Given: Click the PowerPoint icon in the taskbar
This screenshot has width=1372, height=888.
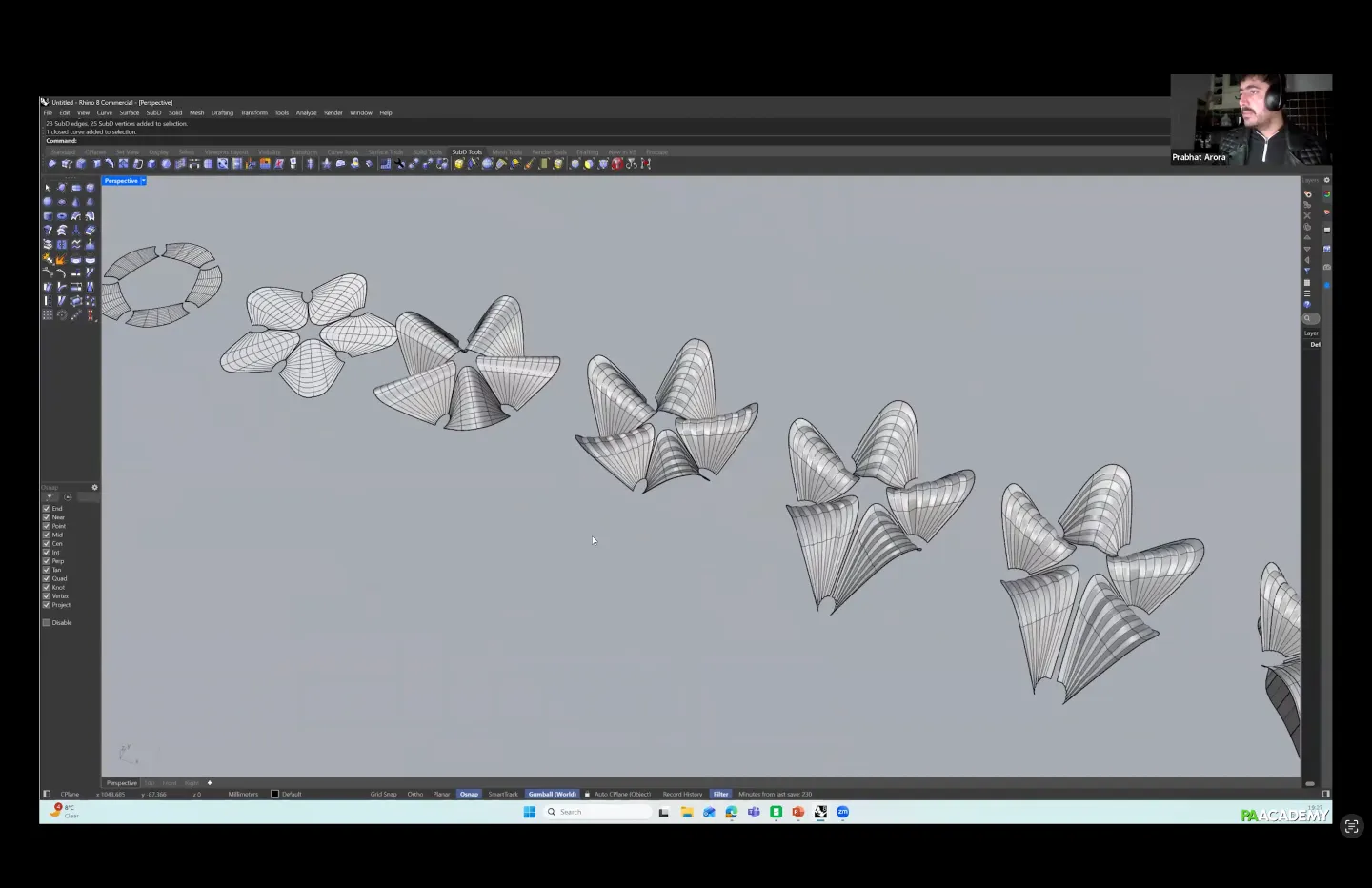Looking at the screenshot, I should [x=798, y=812].
